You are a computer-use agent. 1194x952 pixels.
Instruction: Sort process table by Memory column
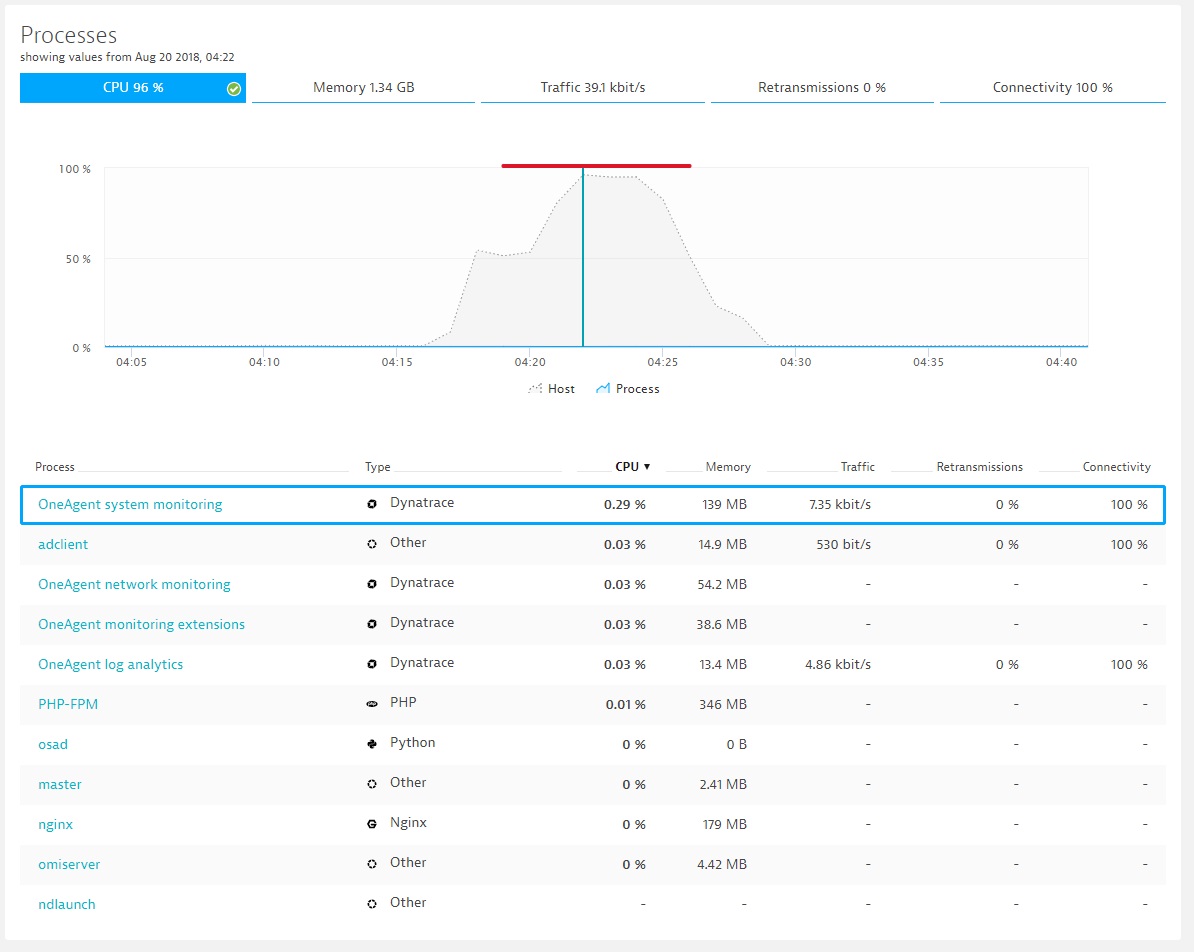727,467
